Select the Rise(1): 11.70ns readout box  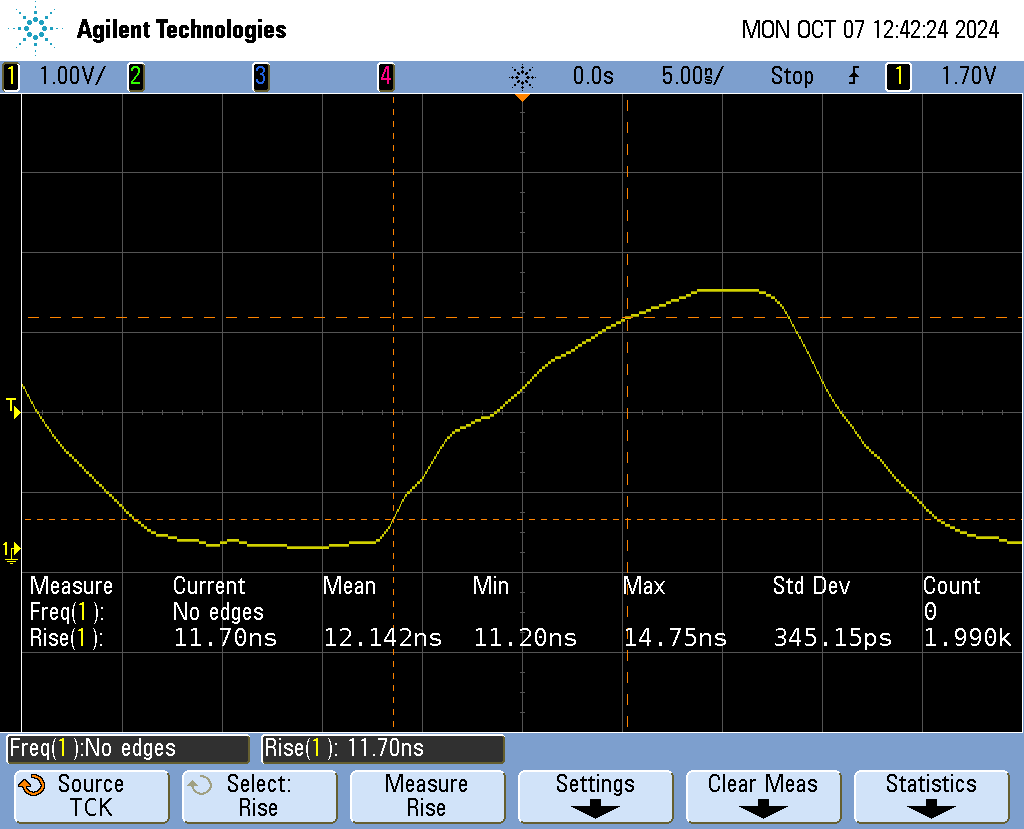pos(383,748)
